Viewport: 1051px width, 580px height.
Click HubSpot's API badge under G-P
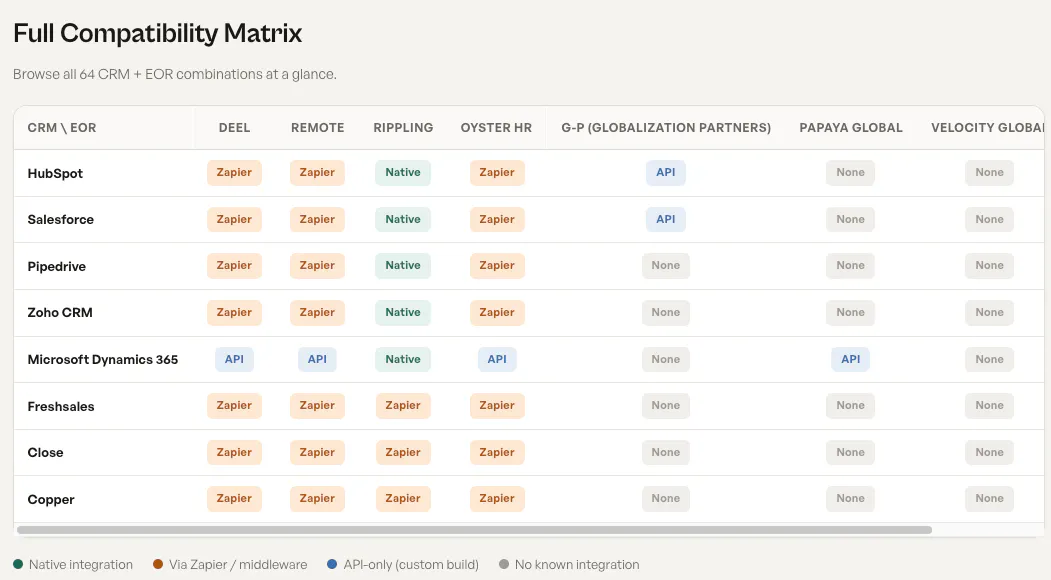click(666, 172)
